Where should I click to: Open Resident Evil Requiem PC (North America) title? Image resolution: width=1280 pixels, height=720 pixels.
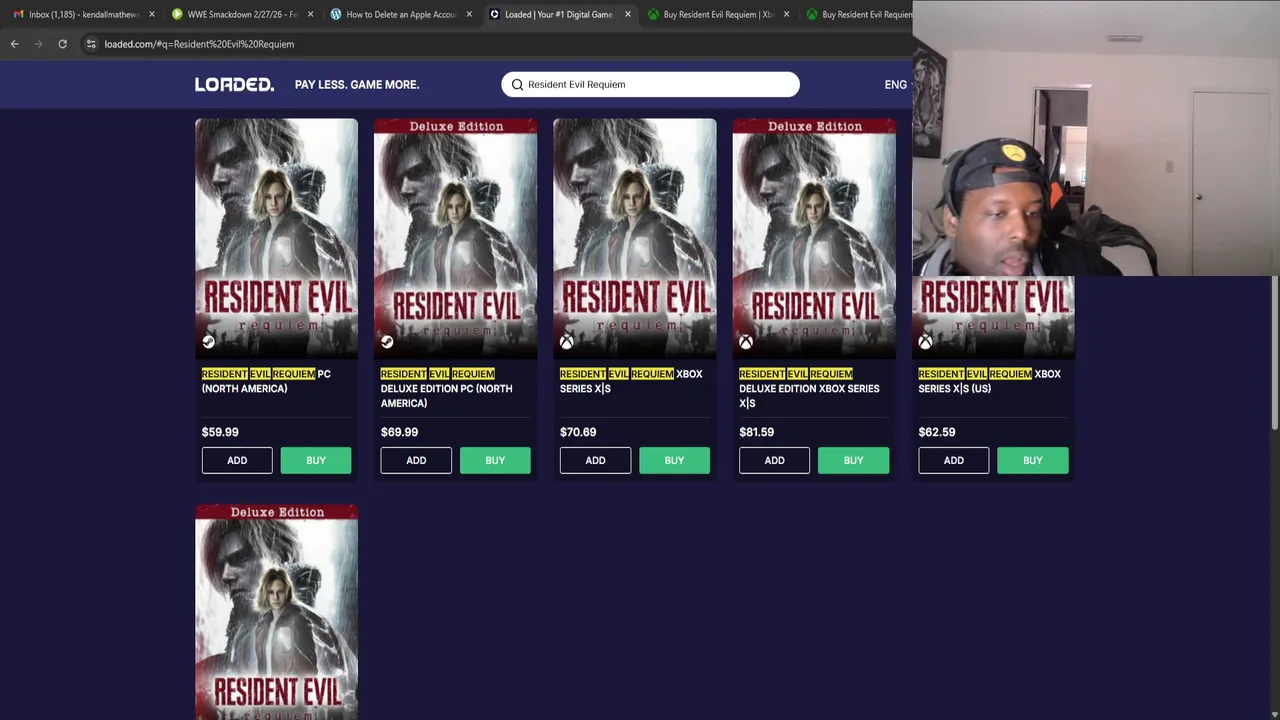tap(266, 381)
